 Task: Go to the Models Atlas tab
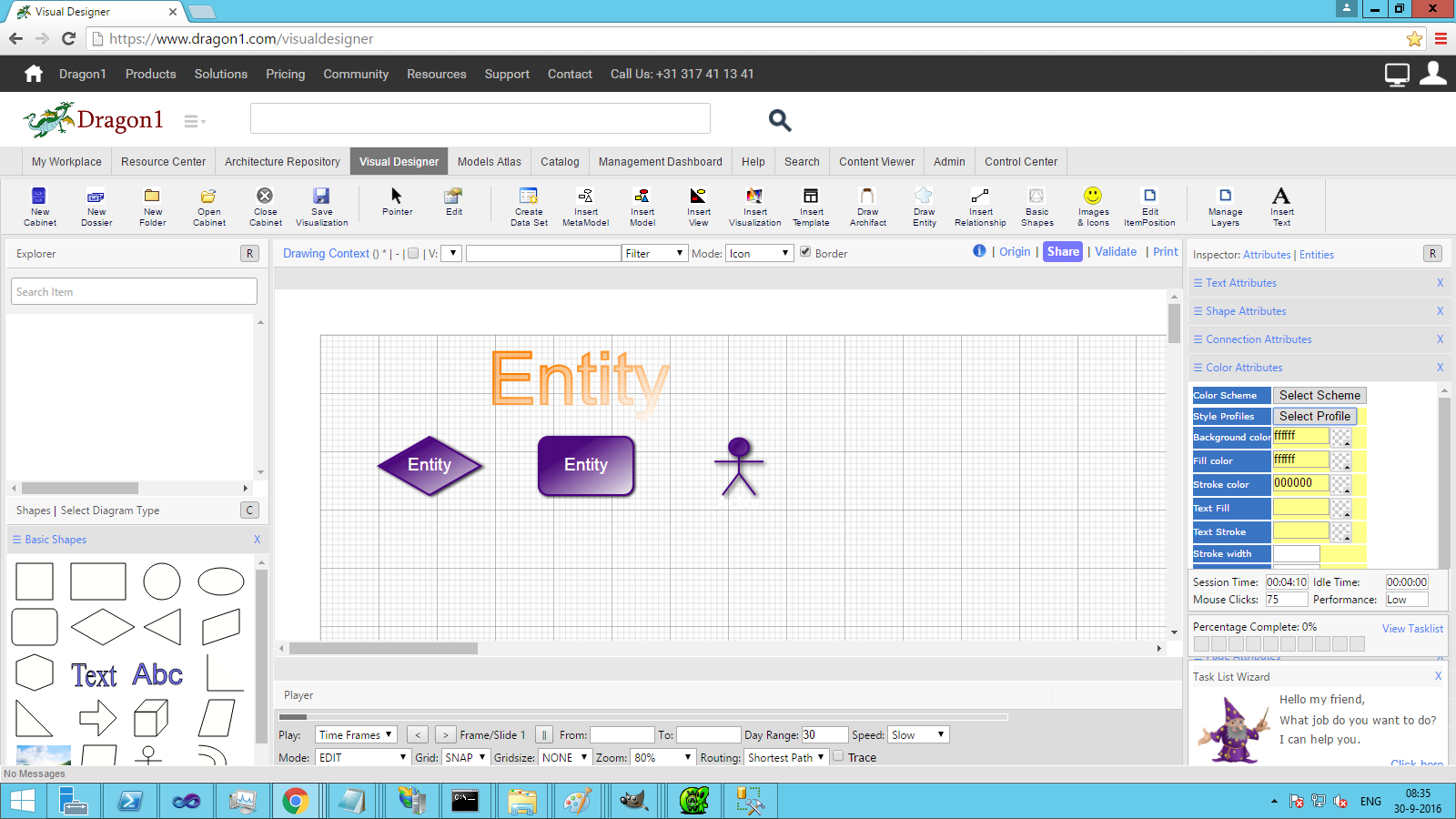click(x=490, y=161)
